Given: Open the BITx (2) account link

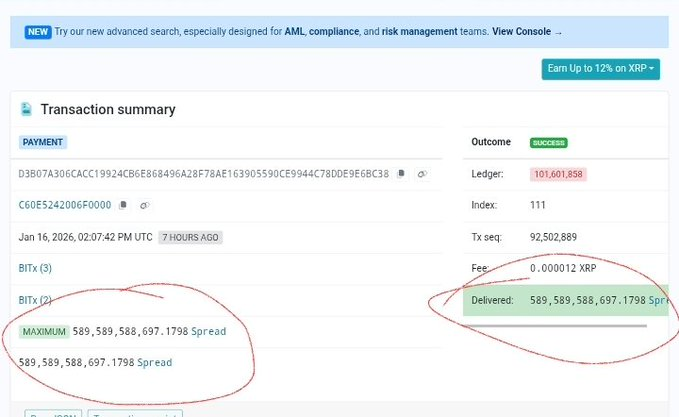Looking at the screenshot, I should (x=35, y=300).
